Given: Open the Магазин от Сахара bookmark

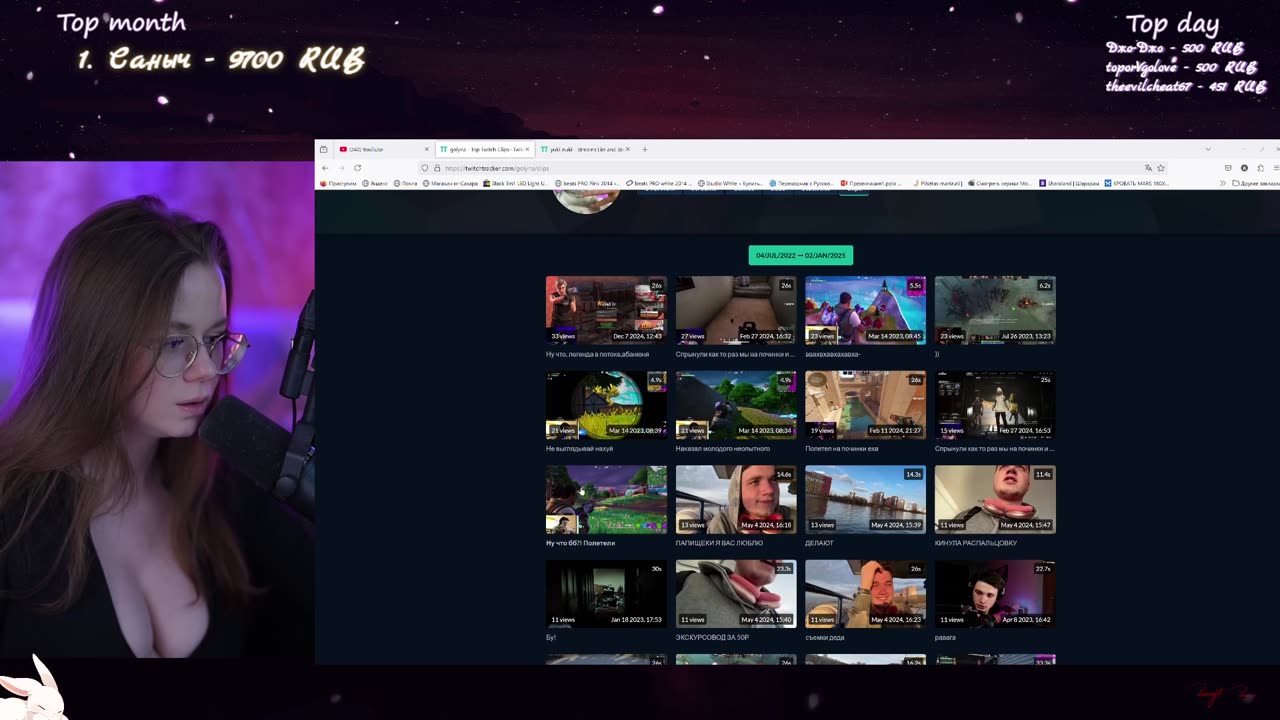Looking at the screenshot, I should pos(451,183).
